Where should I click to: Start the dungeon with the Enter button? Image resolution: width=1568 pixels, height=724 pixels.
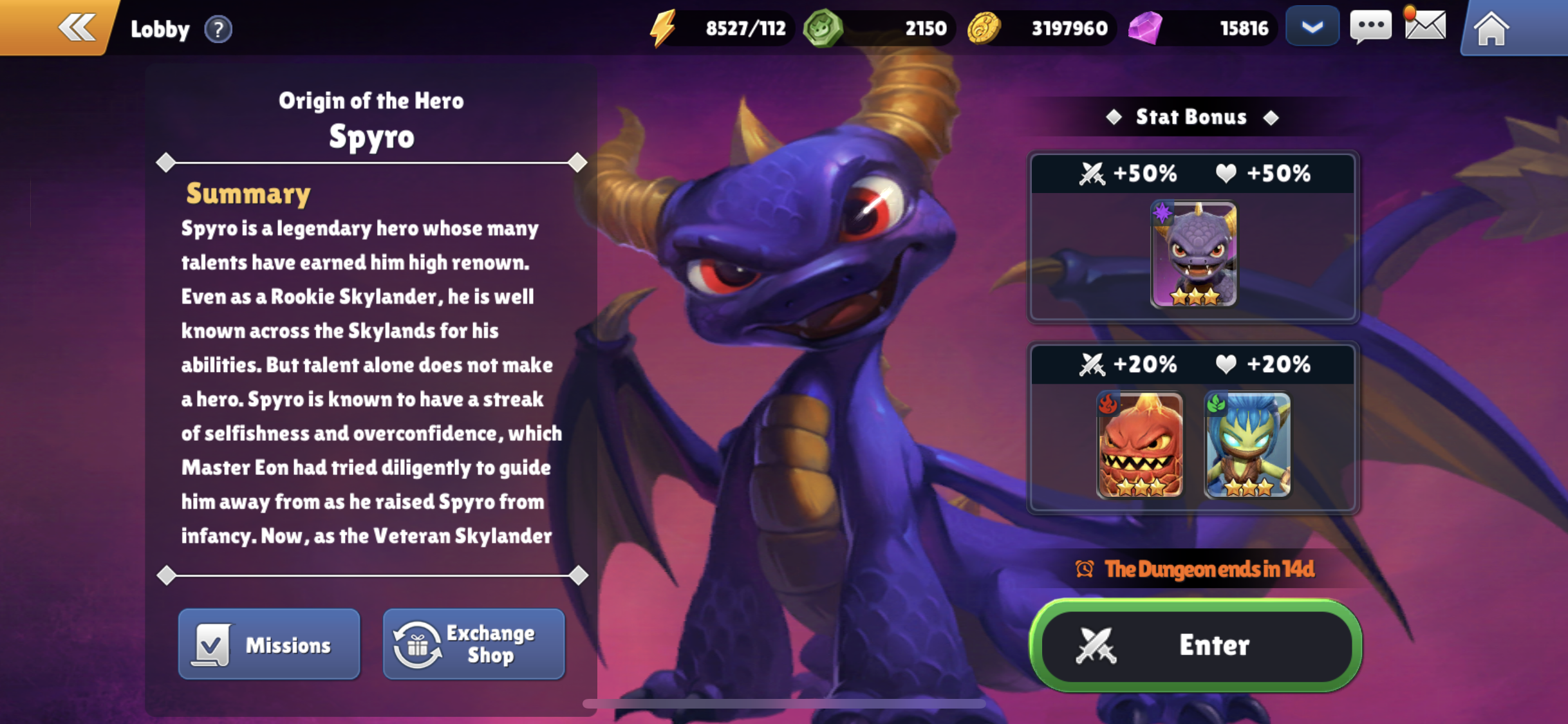click(x=1196, y=645)
